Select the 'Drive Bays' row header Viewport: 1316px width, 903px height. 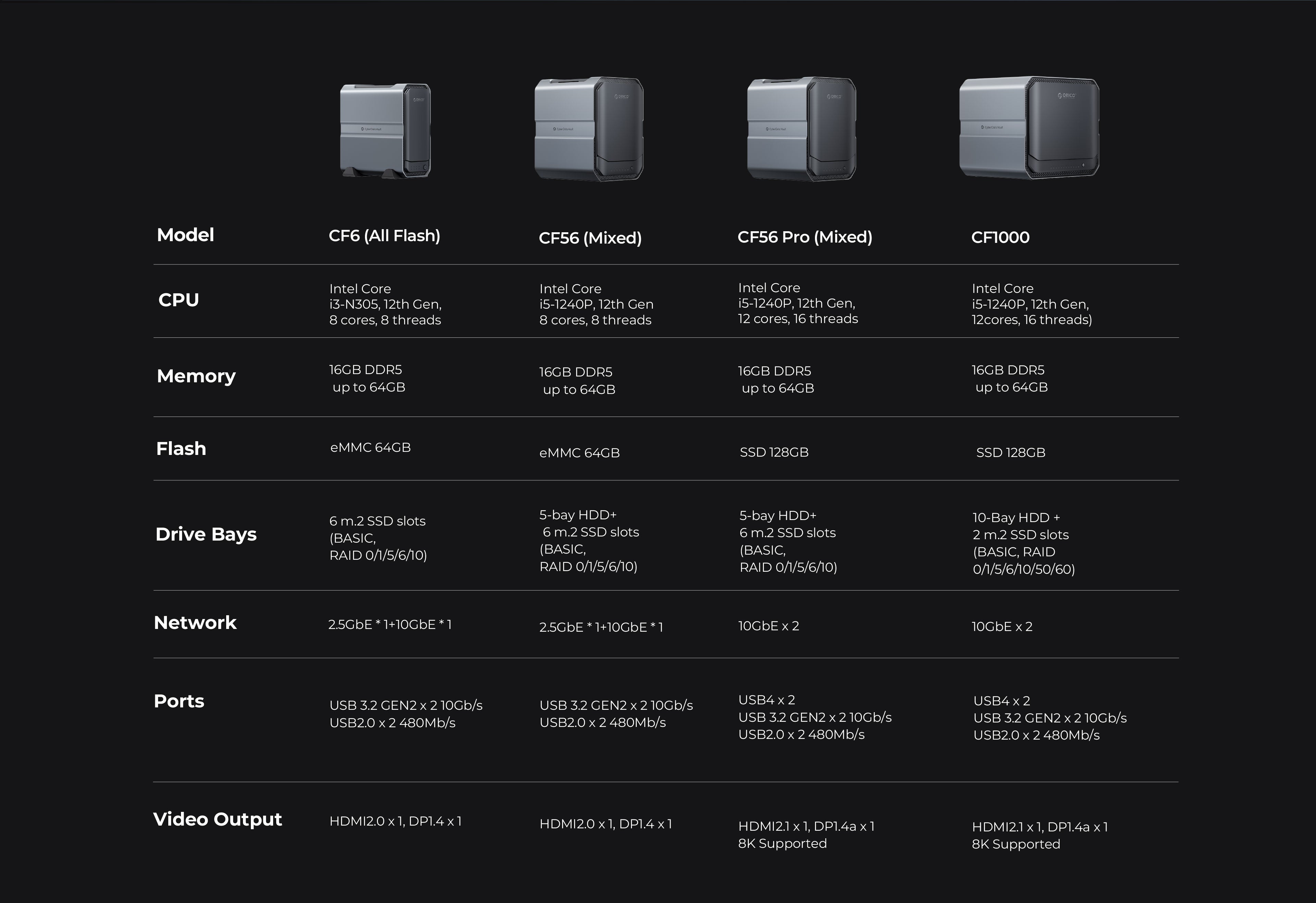[206, 534]
